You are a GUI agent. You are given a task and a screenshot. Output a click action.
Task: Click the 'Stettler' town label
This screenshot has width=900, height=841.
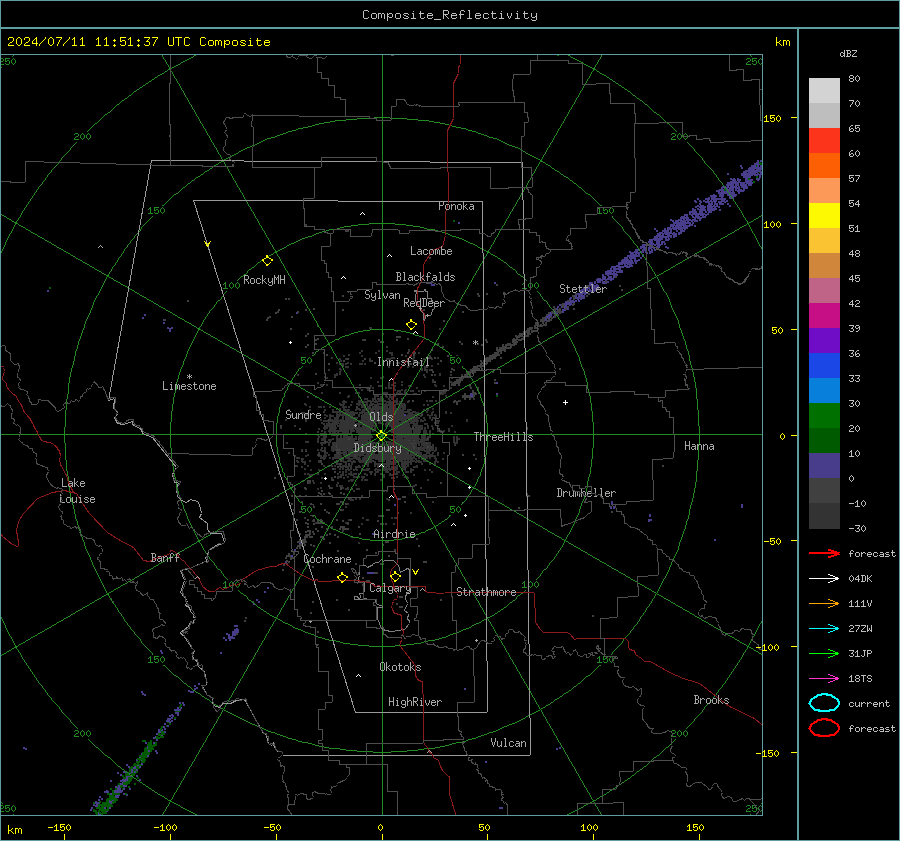583,289
